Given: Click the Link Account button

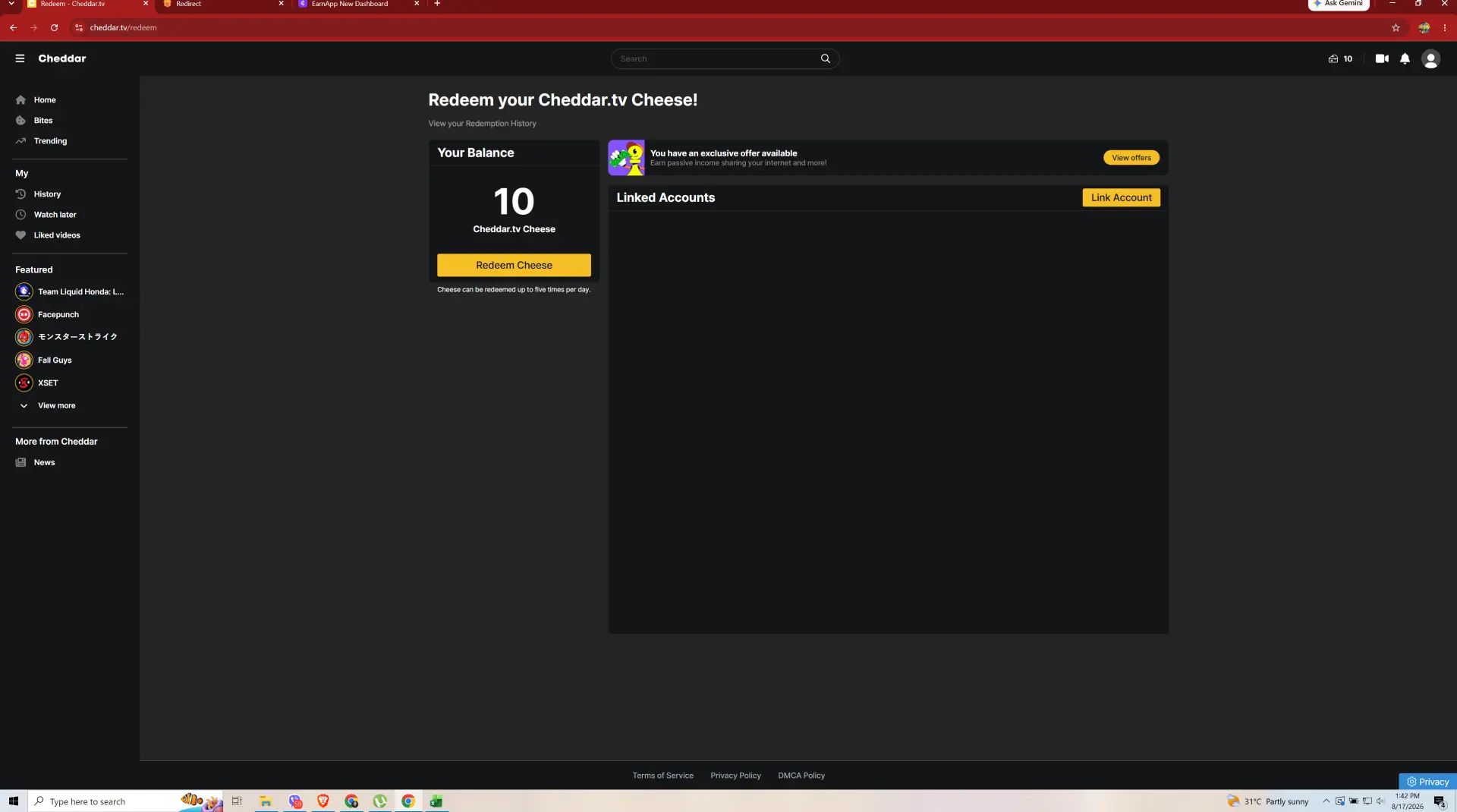Looking at the screenshot, I should (x=1121, y=198).
